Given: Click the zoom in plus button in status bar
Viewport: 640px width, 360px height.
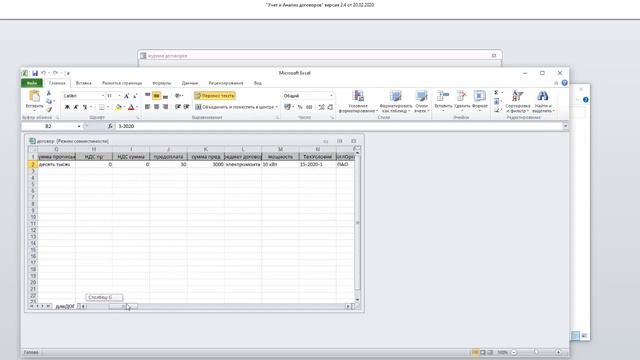Looking at the screenshot, I should [558, 352].
